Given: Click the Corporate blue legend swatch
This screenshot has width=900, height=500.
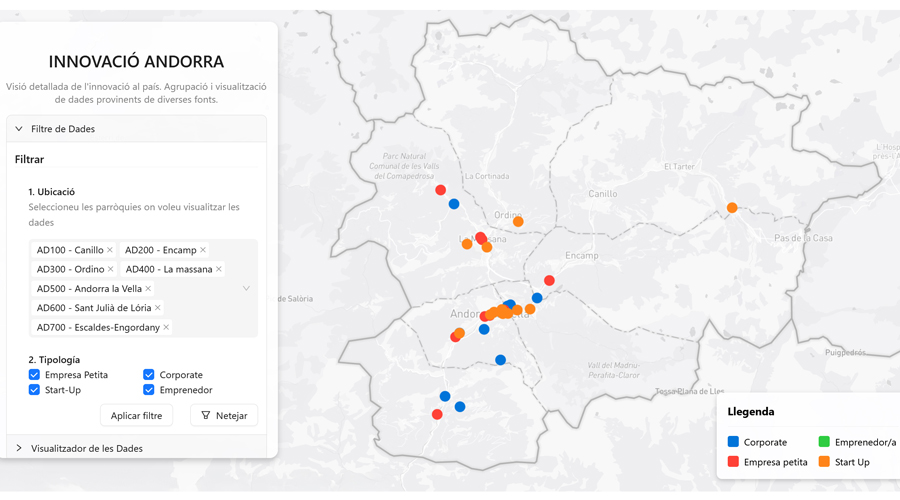Looking at the screenshot, I should (733, 441).
